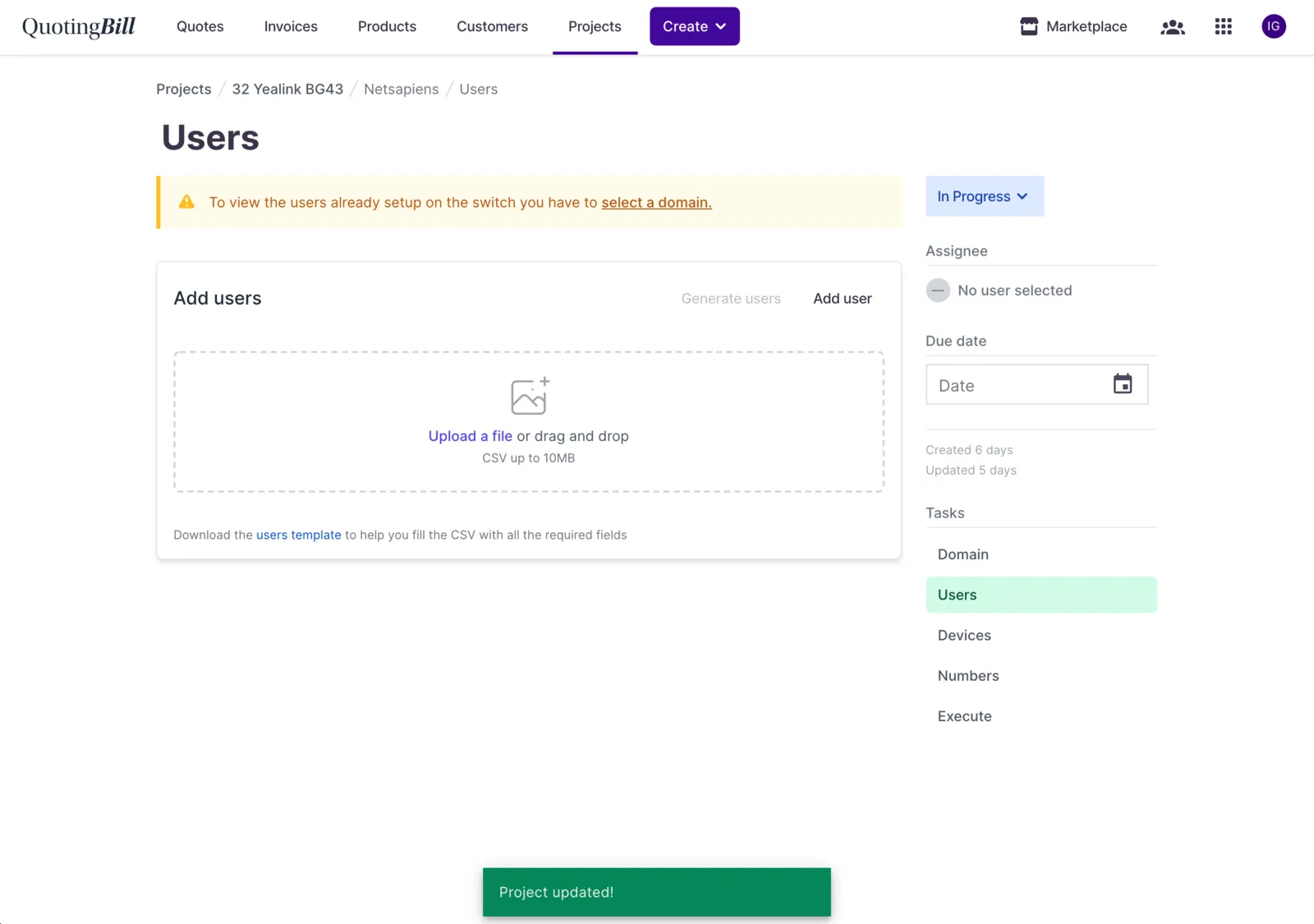Image resolution: width=1314 pixels, height=924 pixels.
Task: Click the warning triangle in the yellow banner
Action: click(186, 201)
